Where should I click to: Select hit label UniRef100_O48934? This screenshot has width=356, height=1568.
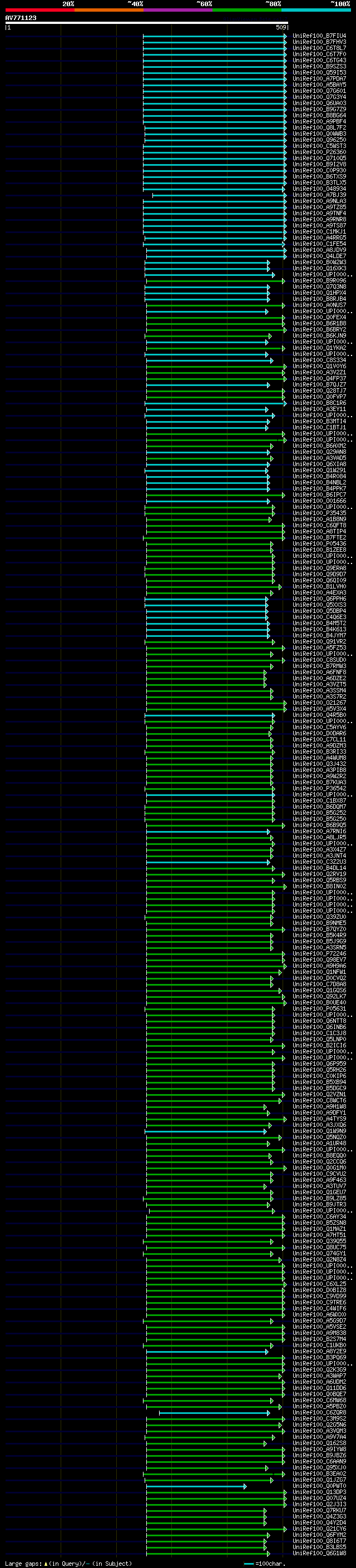(x=319, y=189)
